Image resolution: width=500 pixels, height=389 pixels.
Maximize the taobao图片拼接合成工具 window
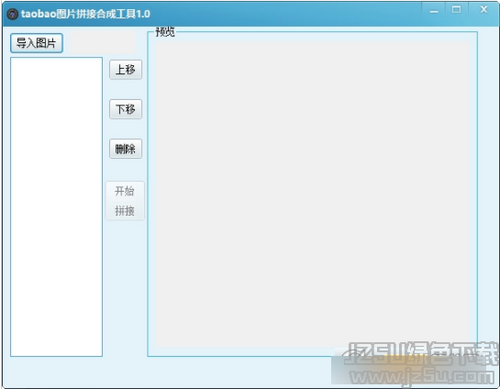tap(457, 10)
